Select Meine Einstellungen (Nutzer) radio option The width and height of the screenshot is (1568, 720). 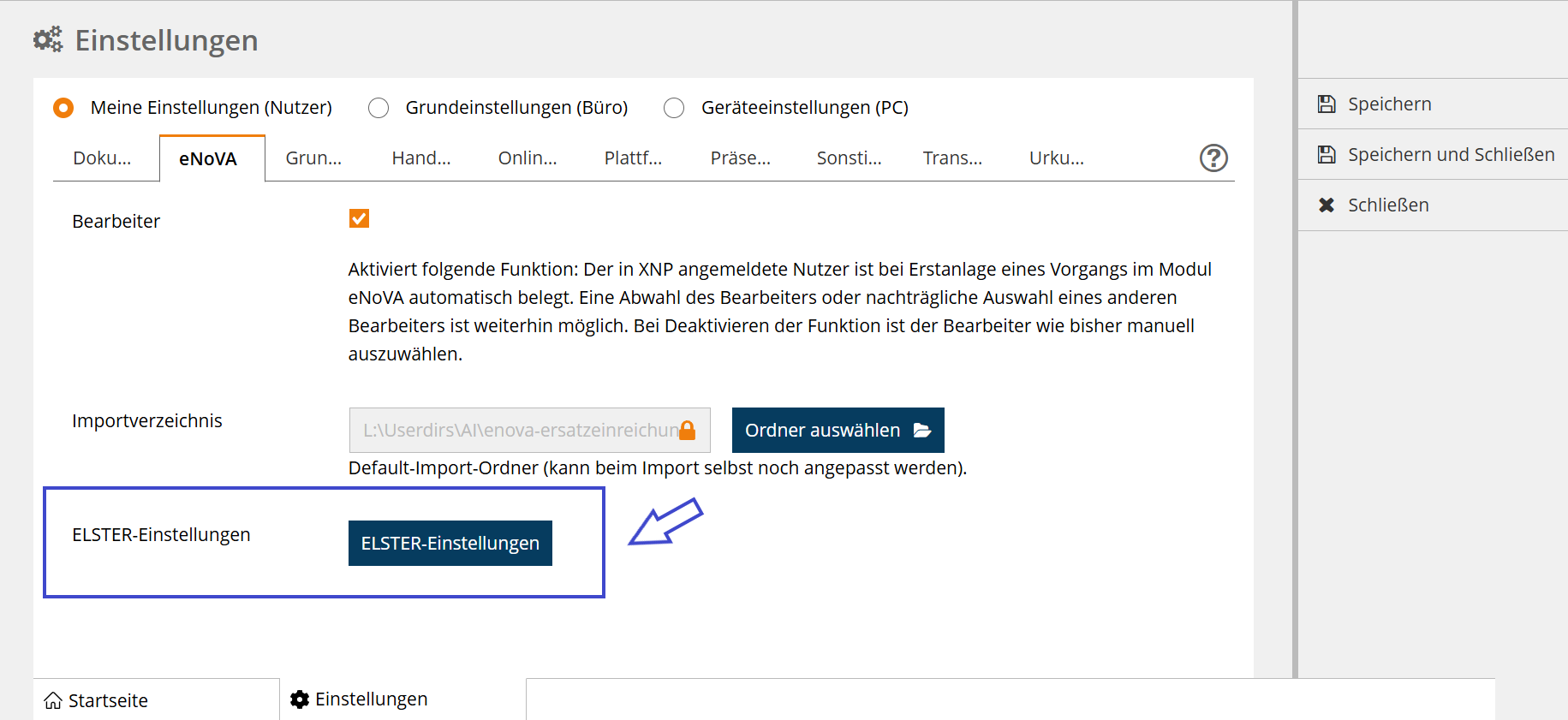coord(63,108)
